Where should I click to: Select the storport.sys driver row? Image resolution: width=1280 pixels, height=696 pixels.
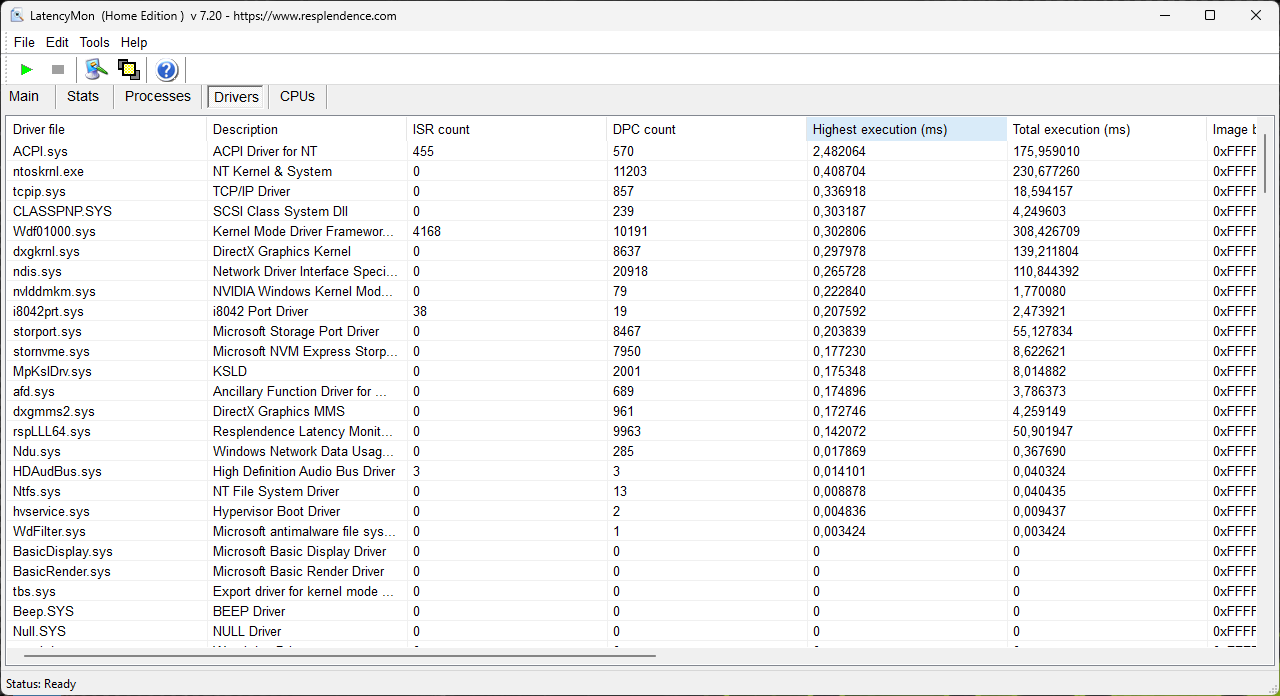click(632, 331)
